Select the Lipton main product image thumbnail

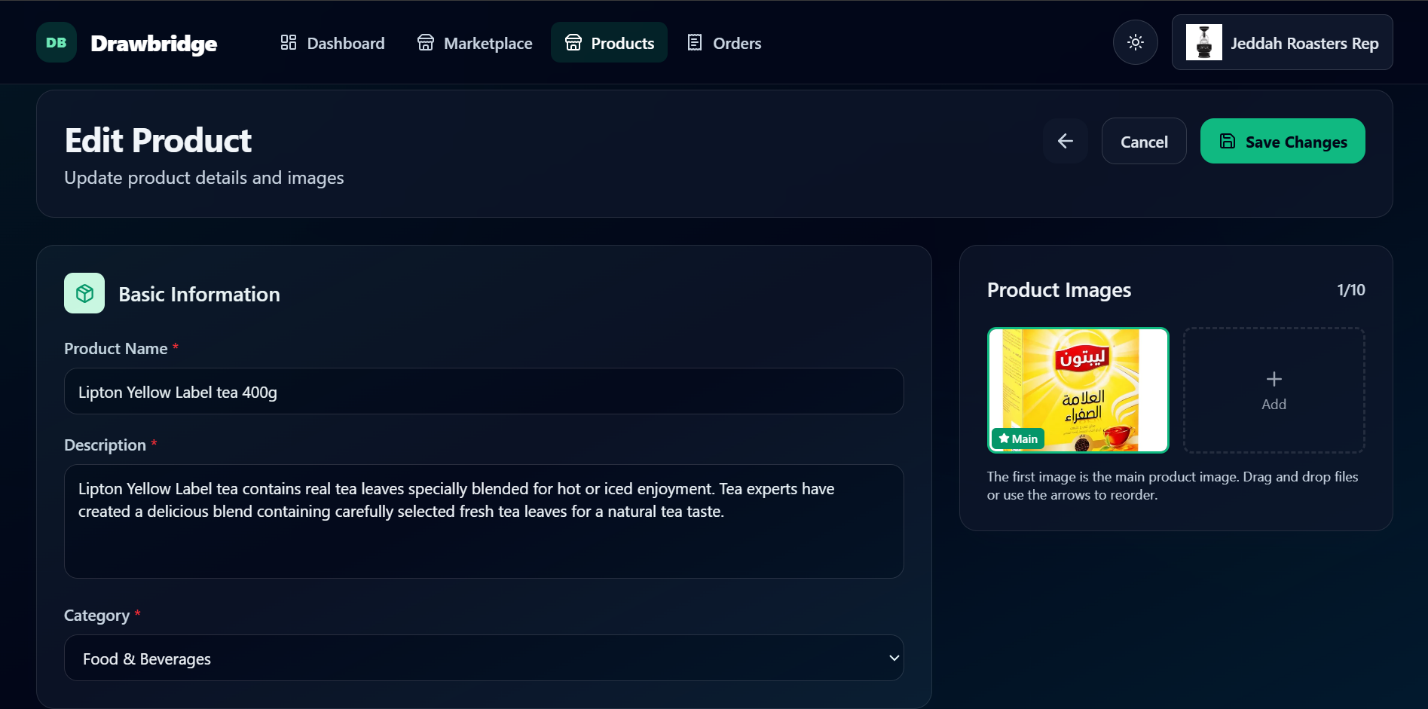[x=1078, y=390]
